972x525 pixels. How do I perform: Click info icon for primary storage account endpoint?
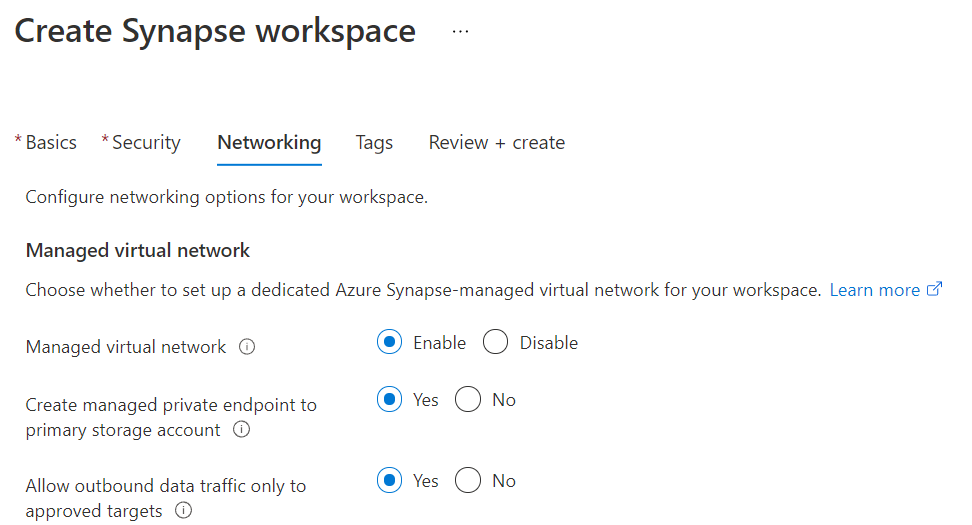[x=241, y=430]
